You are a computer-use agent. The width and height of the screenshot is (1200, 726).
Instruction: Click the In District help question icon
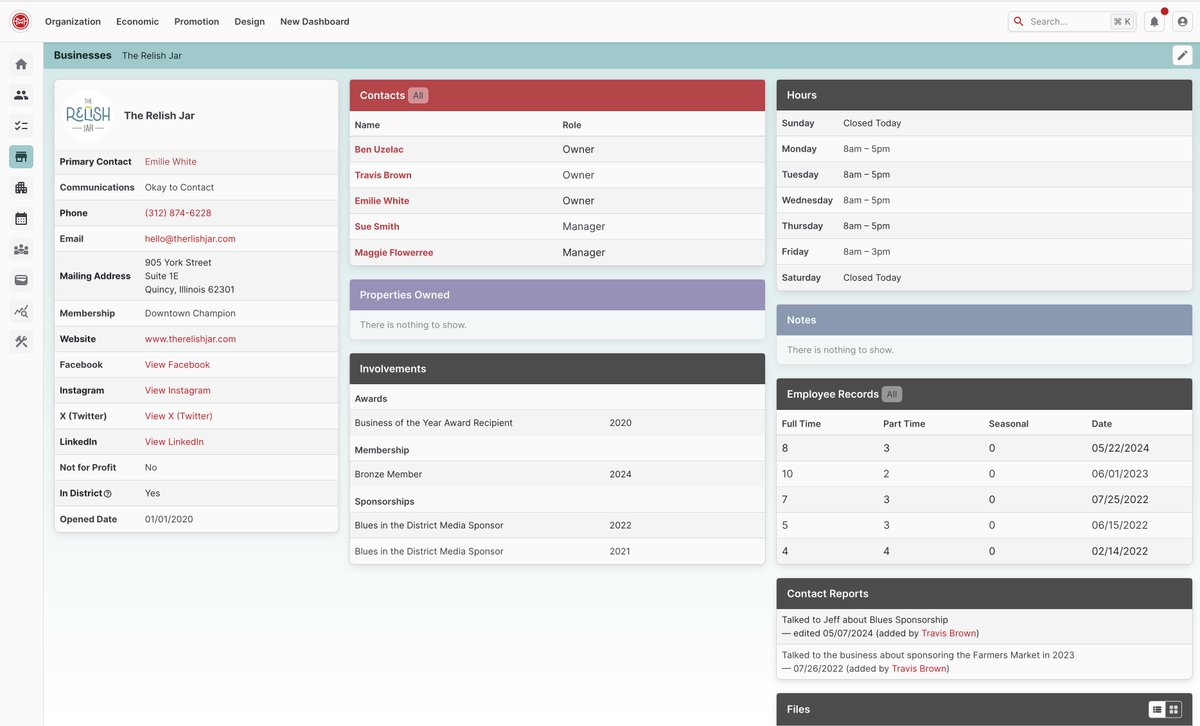pos(108,494)
